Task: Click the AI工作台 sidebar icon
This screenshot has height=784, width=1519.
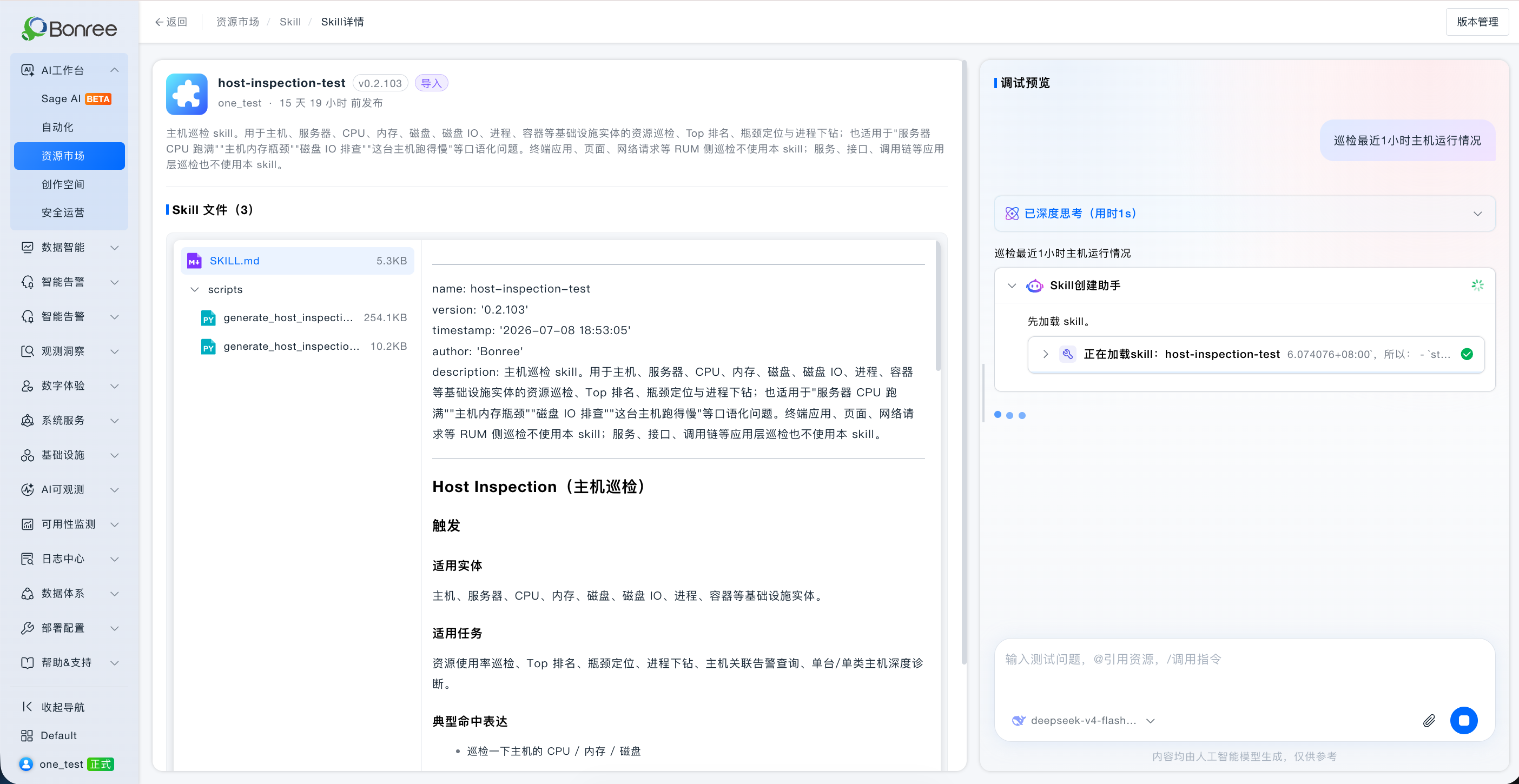Action: click(x=27, y=70)
